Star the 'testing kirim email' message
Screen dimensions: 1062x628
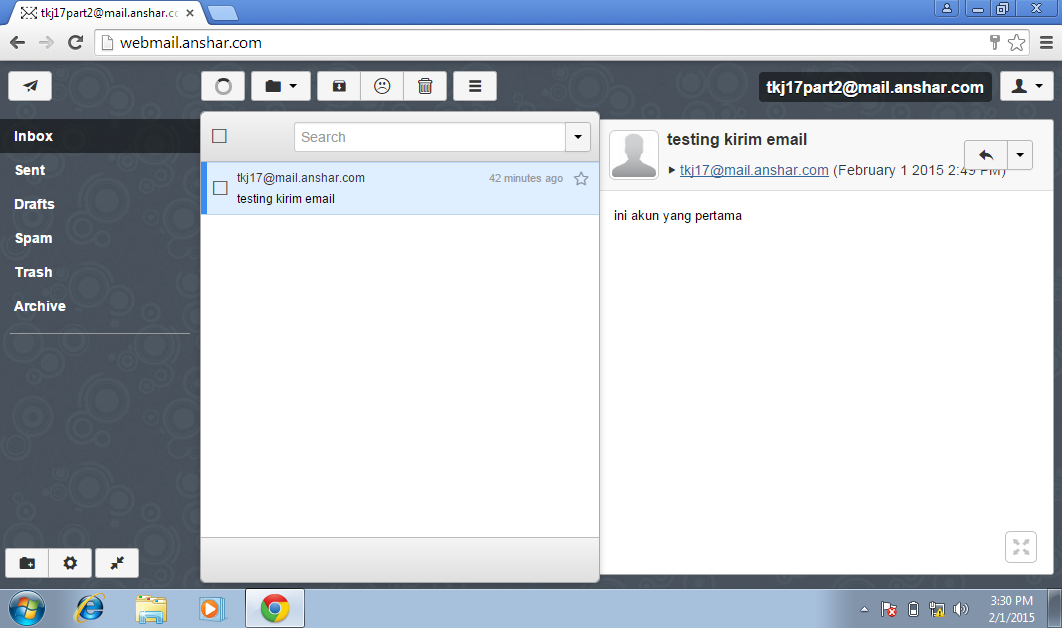(581, 179)
